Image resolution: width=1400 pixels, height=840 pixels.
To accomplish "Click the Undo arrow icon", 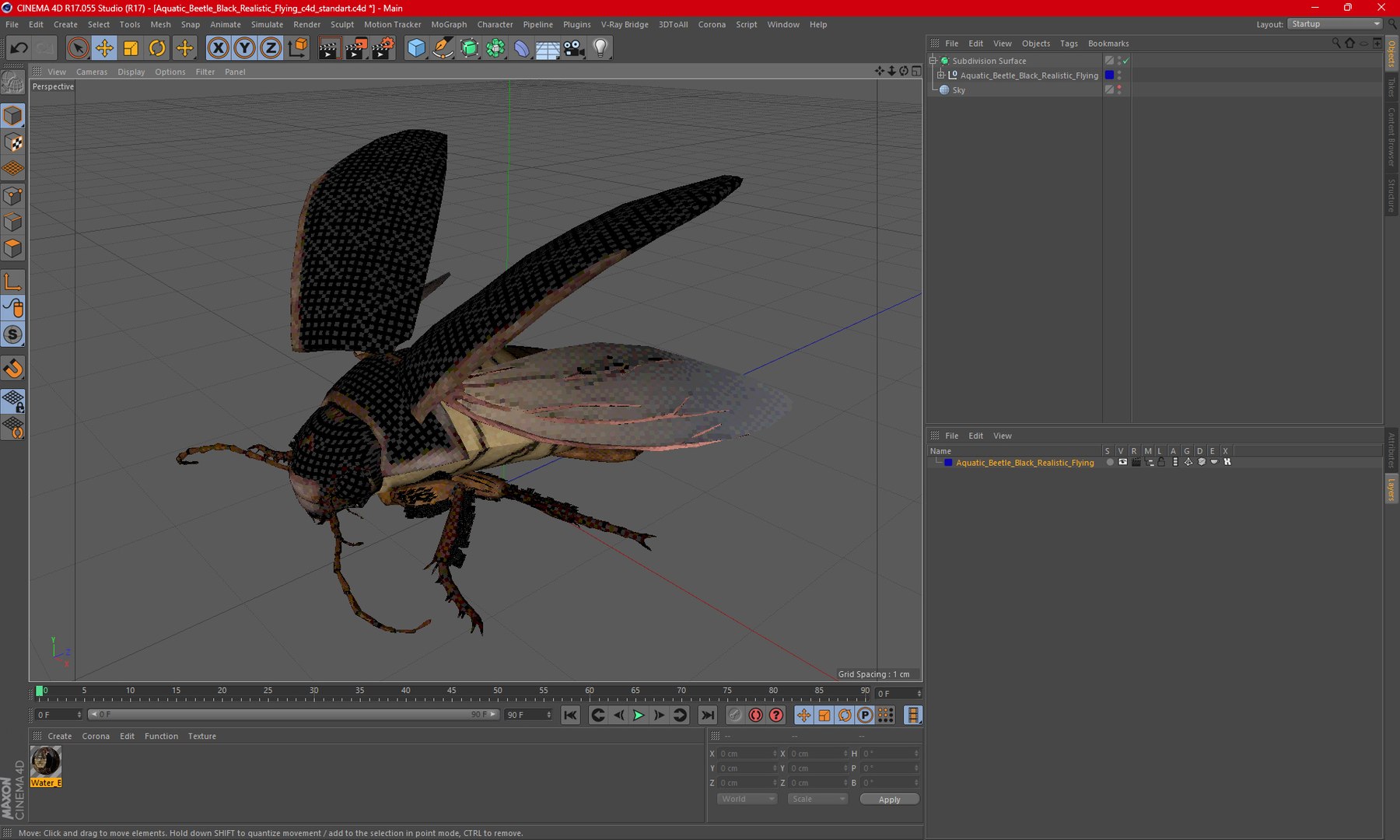I will pos(19,48).
